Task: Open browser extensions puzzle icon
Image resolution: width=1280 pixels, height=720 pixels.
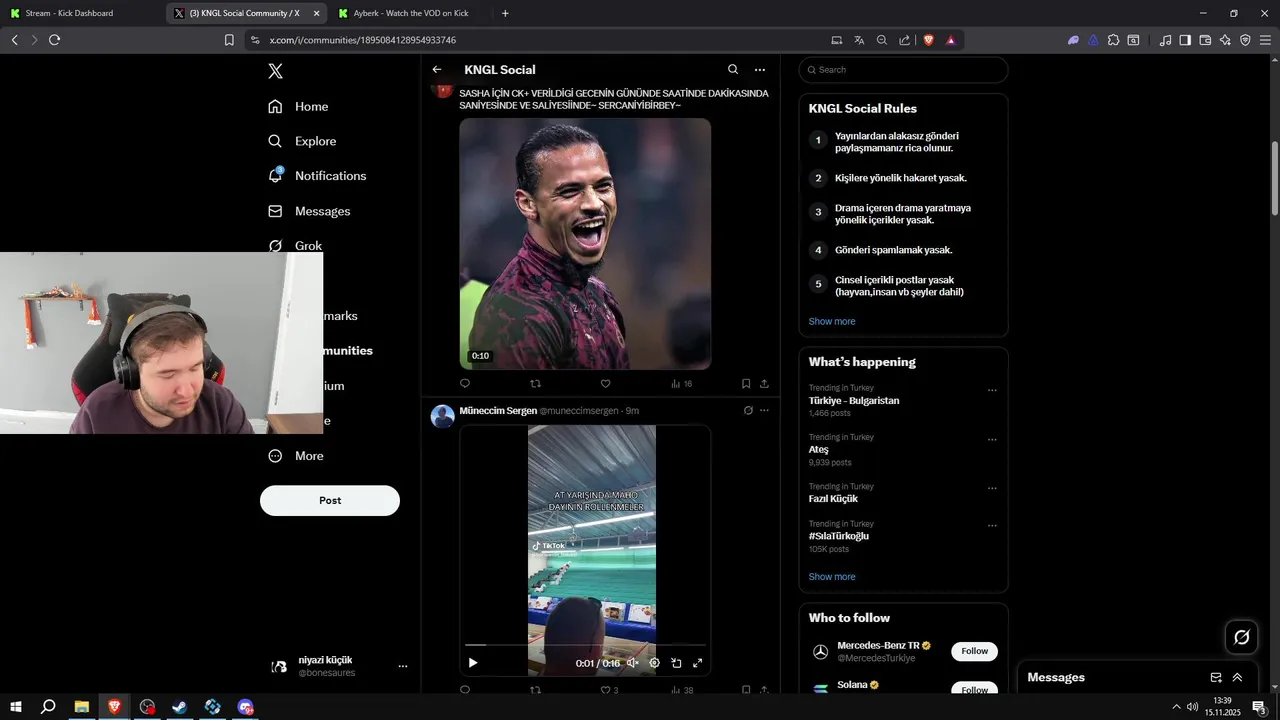Action: [x=1113, y=40]
